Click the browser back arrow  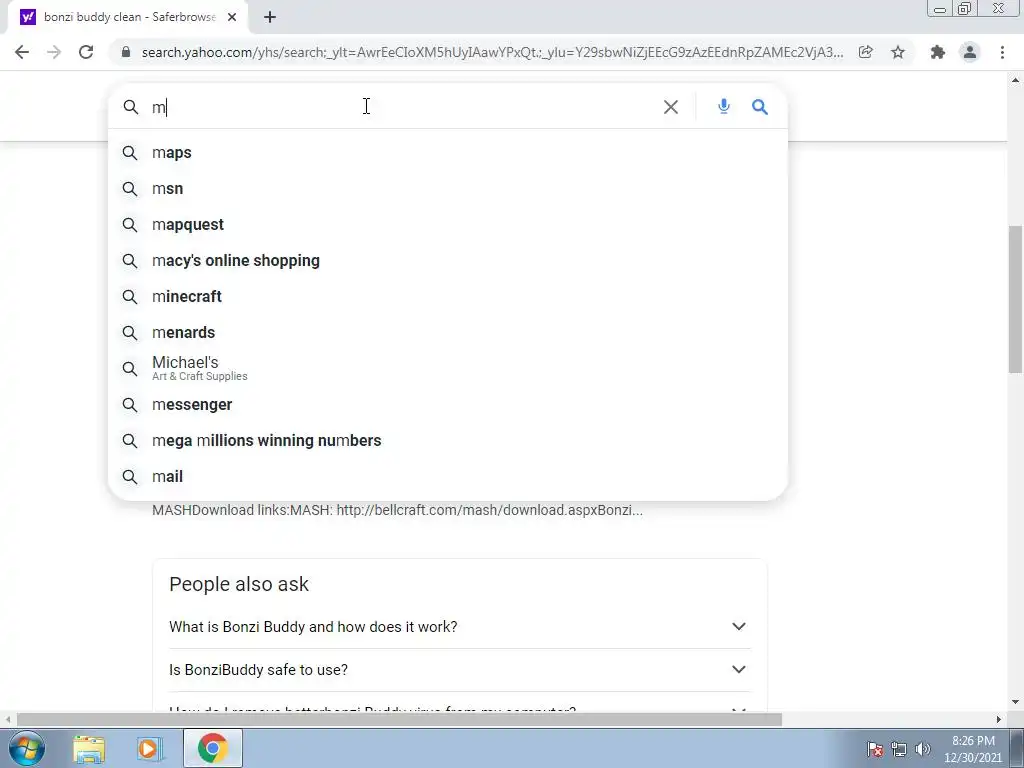pos(22,52)
